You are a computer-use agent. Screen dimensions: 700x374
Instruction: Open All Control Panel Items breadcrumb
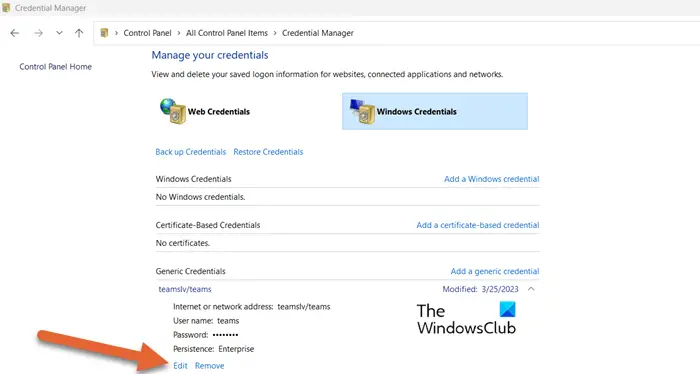pos(227,33)
